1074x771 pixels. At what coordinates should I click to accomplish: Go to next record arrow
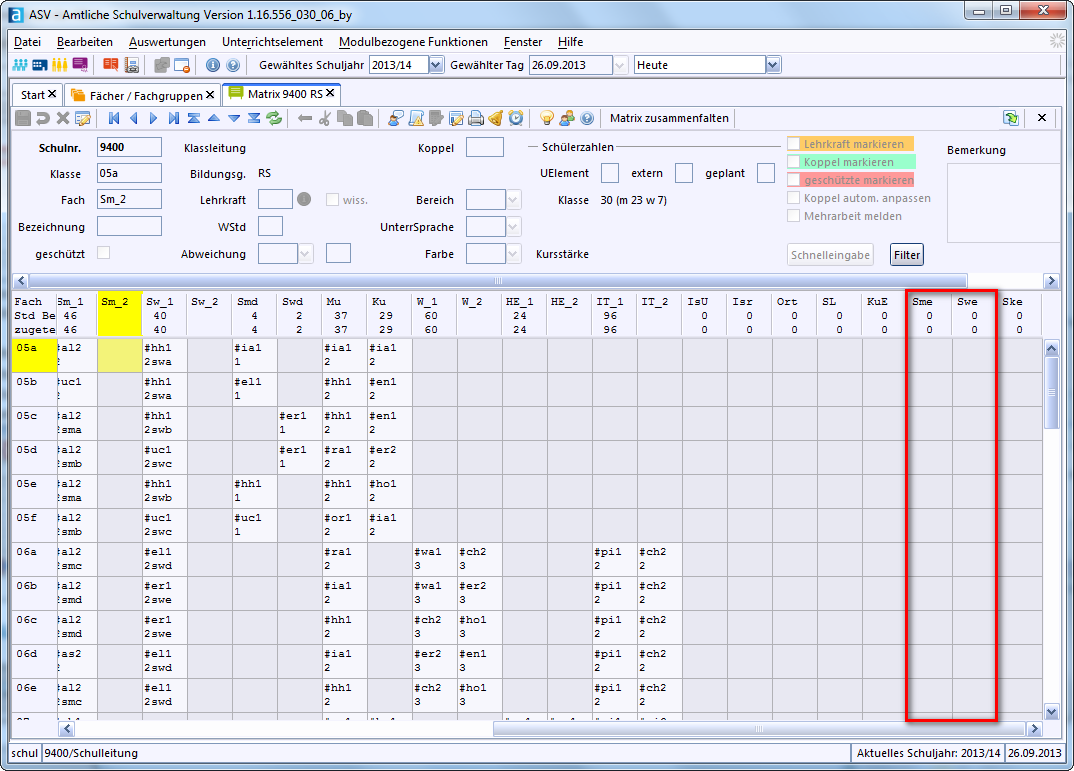[x=153, y=118]
